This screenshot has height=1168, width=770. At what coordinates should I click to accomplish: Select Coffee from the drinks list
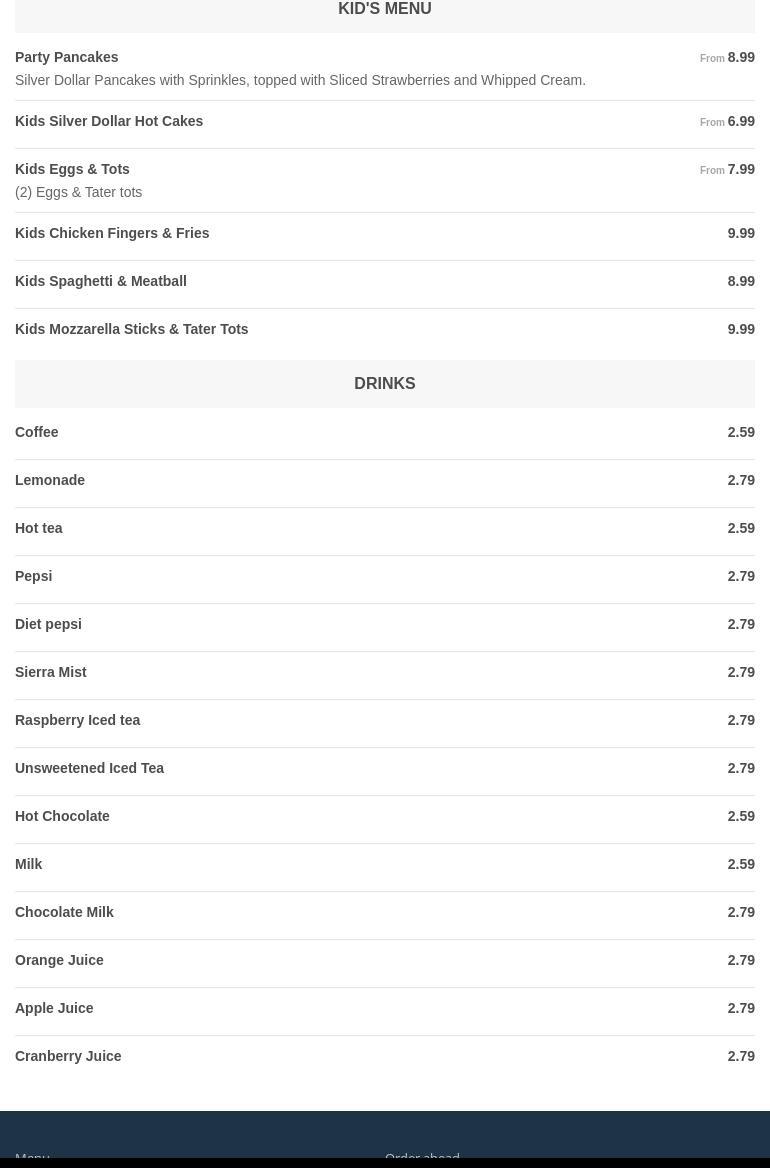tap(37, 432)
